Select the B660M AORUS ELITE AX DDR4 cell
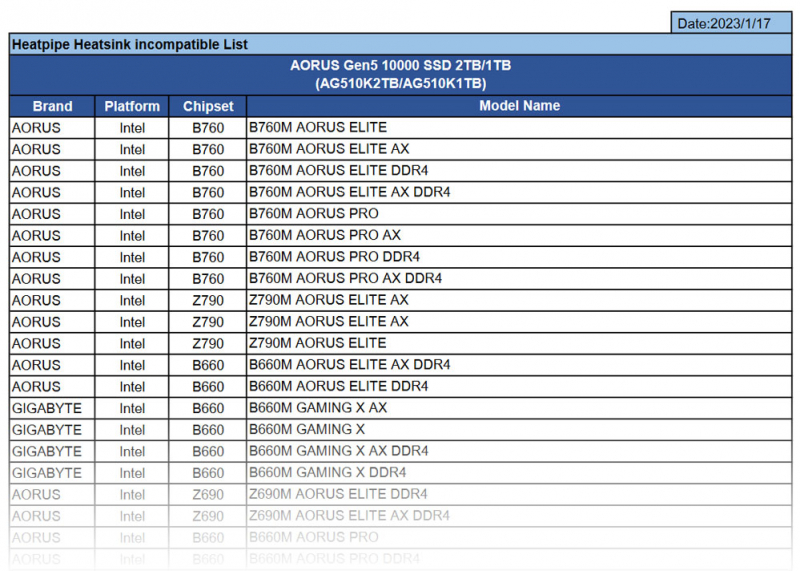Viewport: 800px width, 571px height. coord(349,365)
